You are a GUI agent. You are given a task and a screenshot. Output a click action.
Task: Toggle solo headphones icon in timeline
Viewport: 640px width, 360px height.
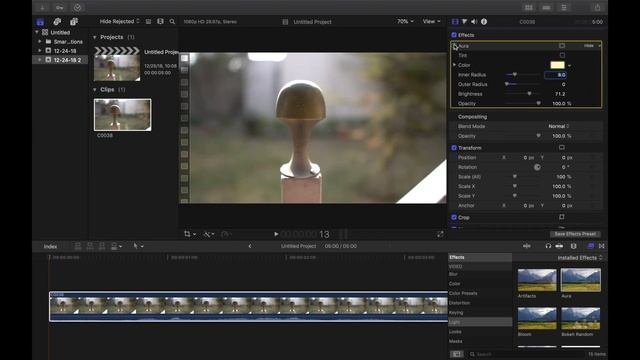click(548, 246)
